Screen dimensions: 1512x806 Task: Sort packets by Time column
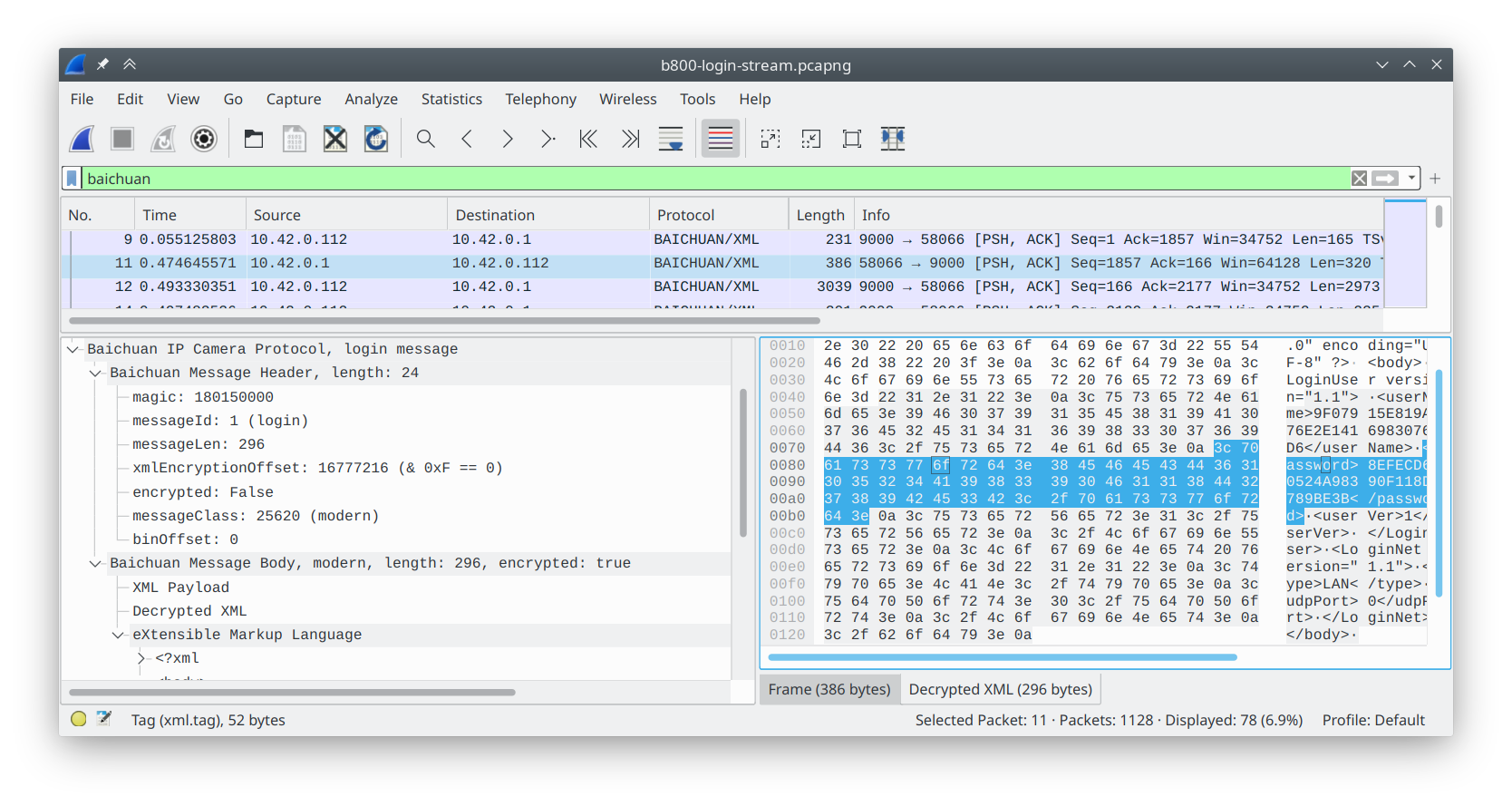click(x=189, y=215)
